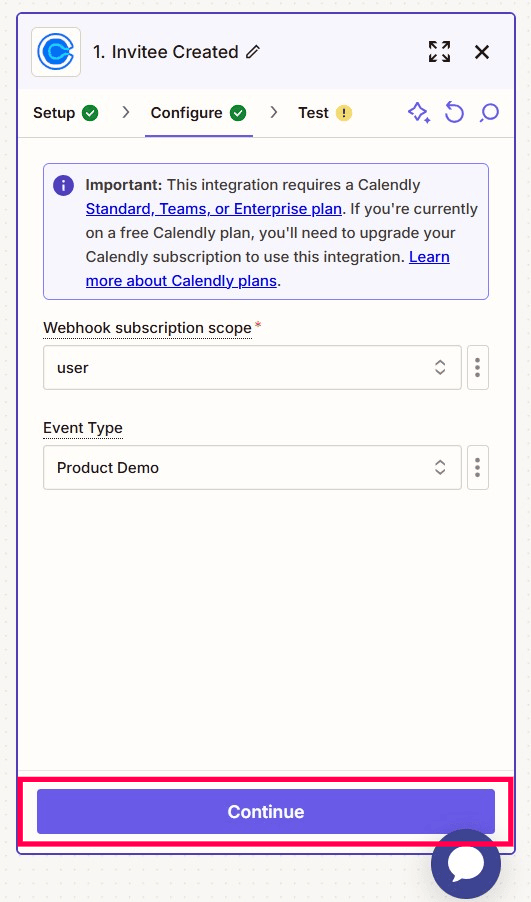Viewport: 531px width, 902px height.
Task: Open Webhook subscription scope dropdown
Action: 252,368
